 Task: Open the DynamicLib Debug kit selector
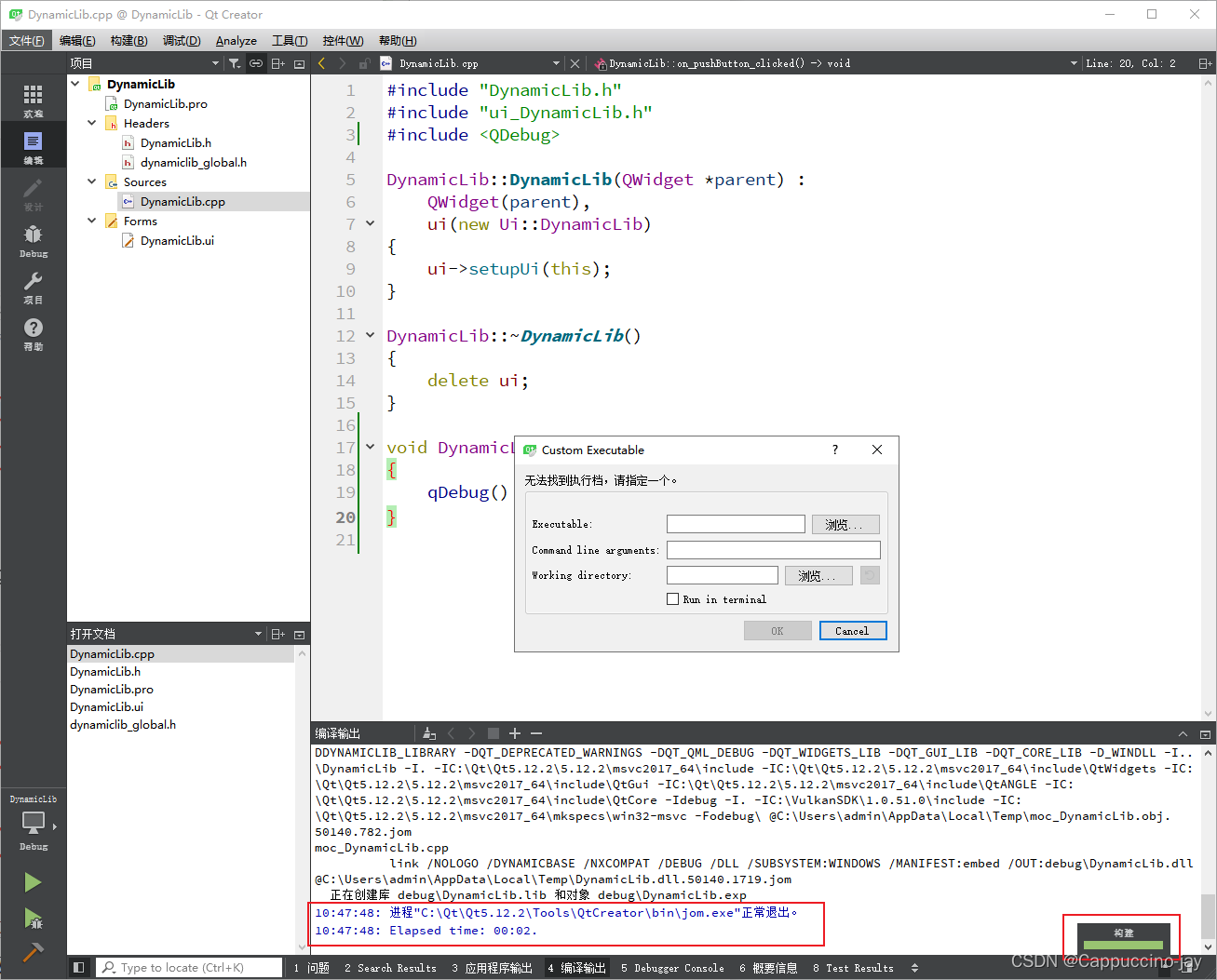point(34,824)
